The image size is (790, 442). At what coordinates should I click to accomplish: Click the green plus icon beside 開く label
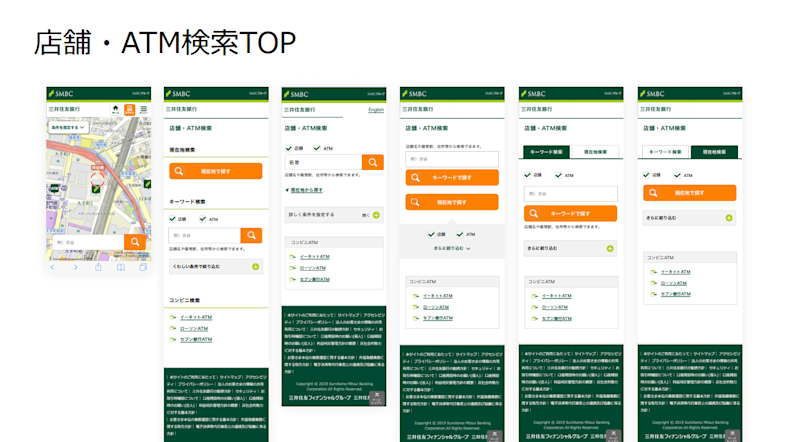376,215
